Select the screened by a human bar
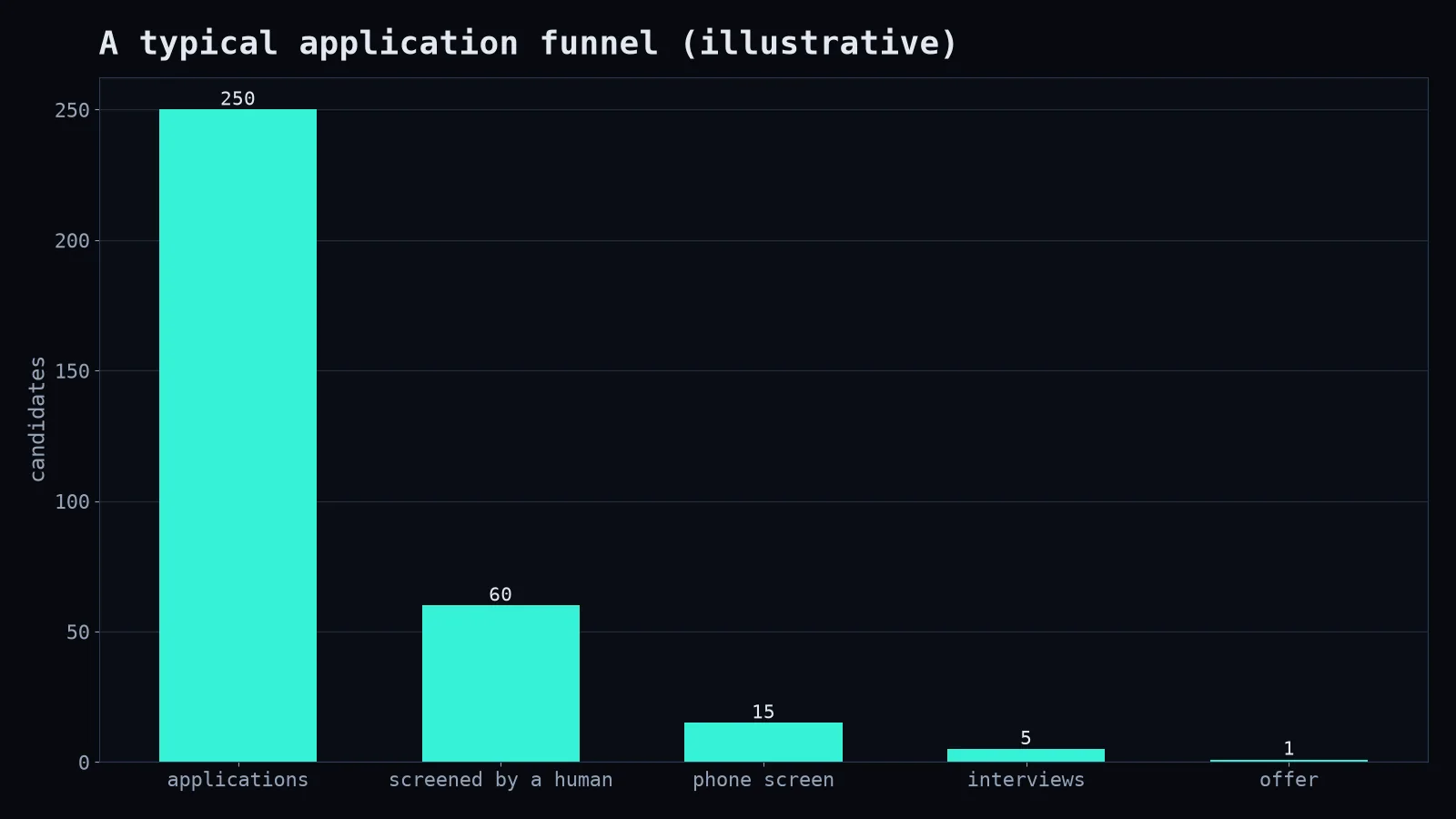1456x819 pixels. point(500,683)
